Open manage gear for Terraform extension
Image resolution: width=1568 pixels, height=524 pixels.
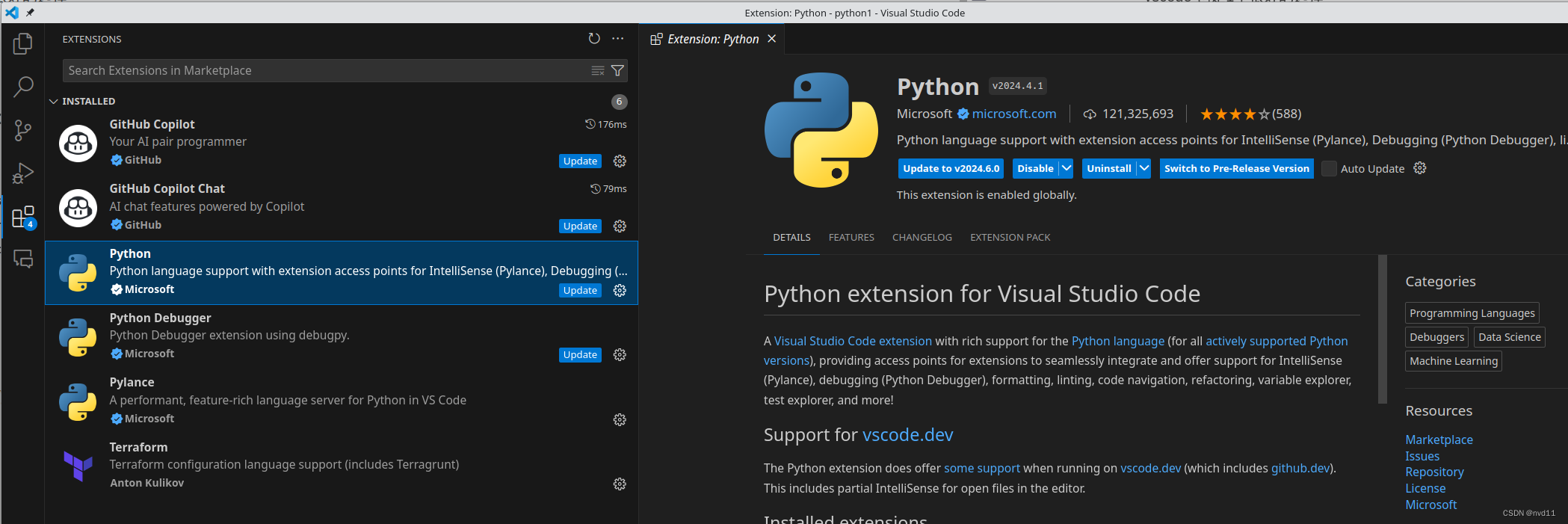pos(620,484)
